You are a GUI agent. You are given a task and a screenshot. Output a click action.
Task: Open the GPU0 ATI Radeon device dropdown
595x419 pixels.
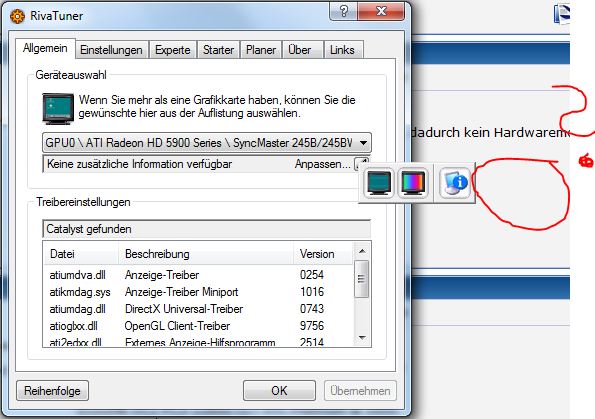pos(207,143)
